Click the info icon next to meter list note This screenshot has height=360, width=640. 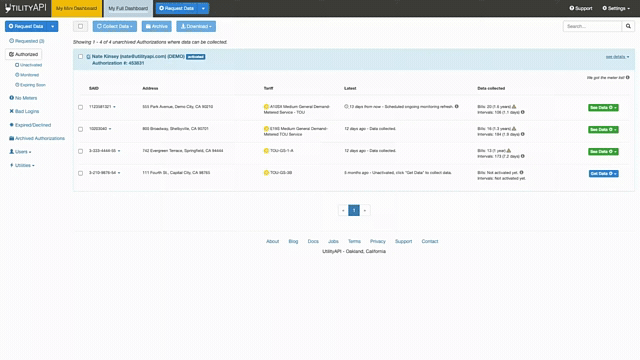[x=628, y=78]
